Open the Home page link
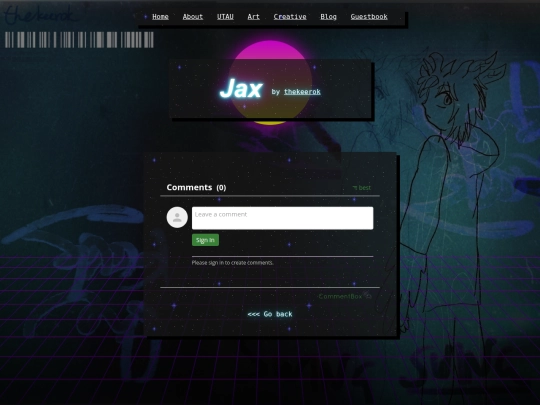Image resolution: width=540 pixels, height=405 pixels. [x=160, y=17]
